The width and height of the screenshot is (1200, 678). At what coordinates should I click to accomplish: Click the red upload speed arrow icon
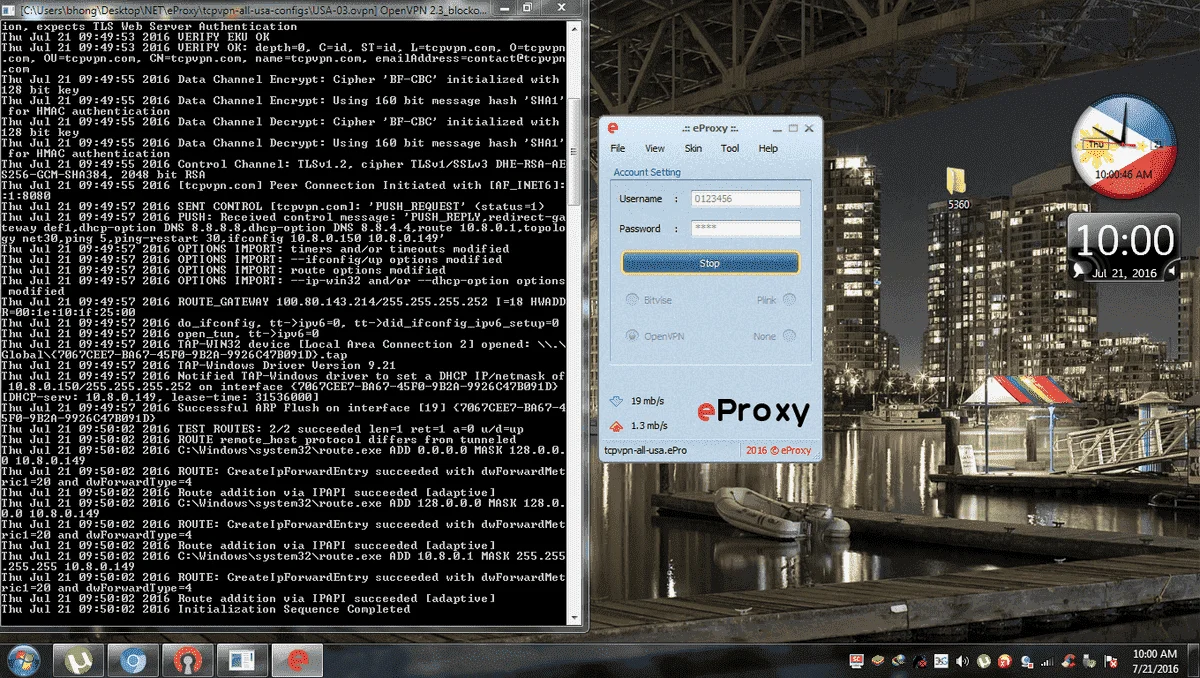point(615,427)
